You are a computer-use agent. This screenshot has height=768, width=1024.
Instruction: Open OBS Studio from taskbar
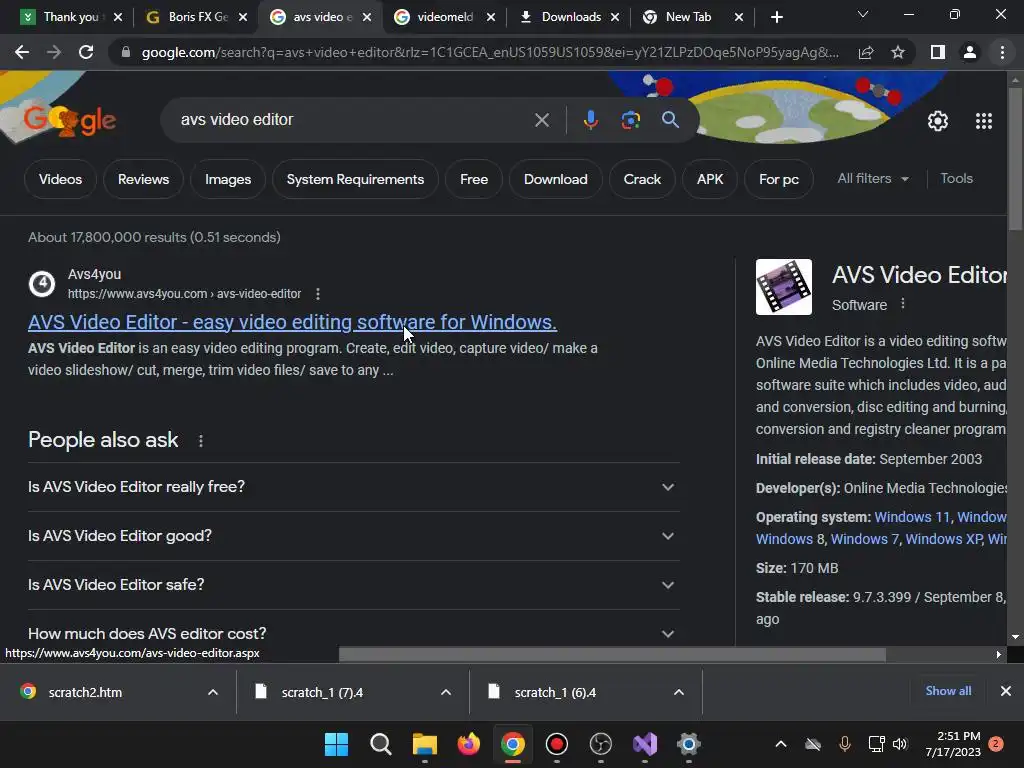pyautogui.click(x=600, y=744)
